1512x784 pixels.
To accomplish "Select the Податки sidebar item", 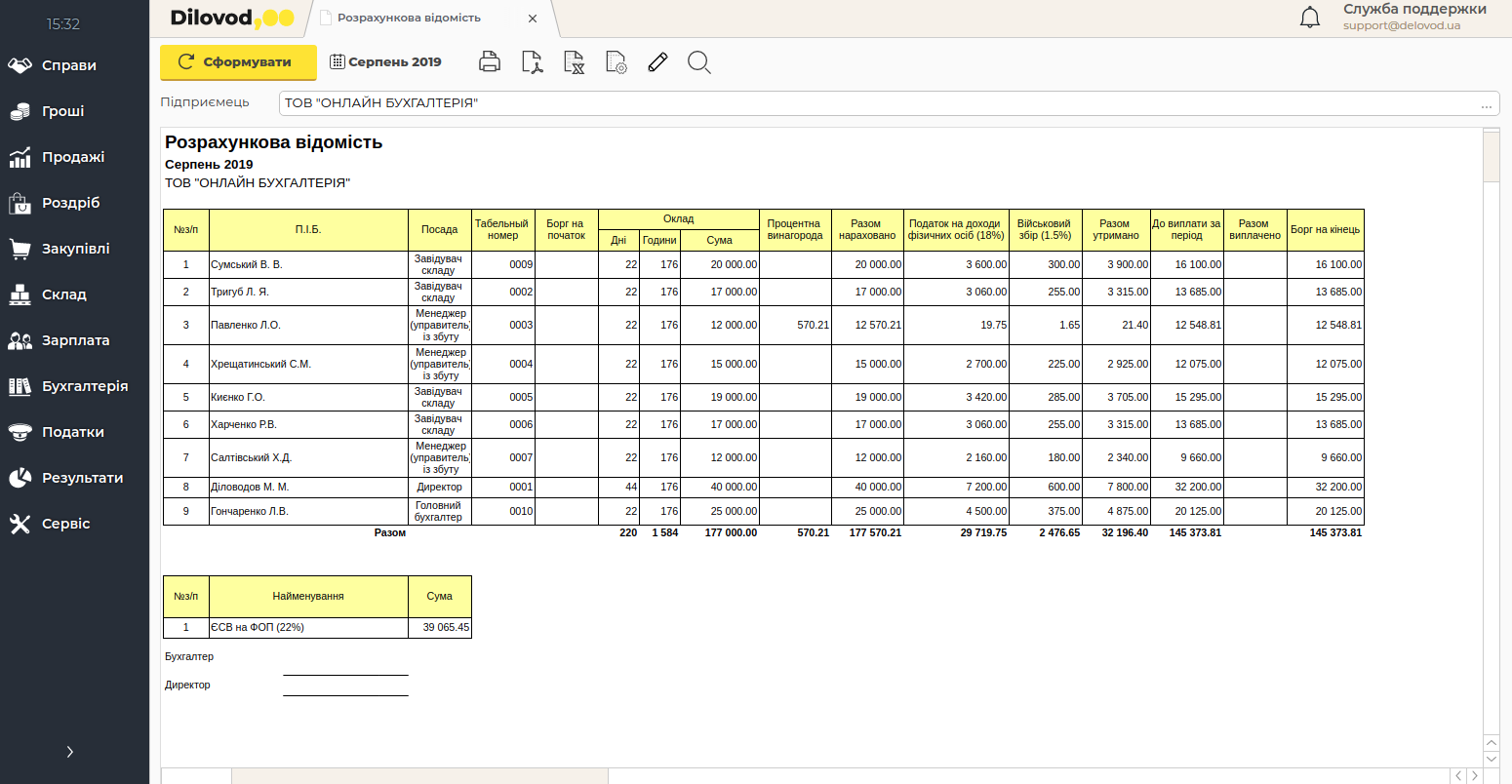I will click(72, 432).
